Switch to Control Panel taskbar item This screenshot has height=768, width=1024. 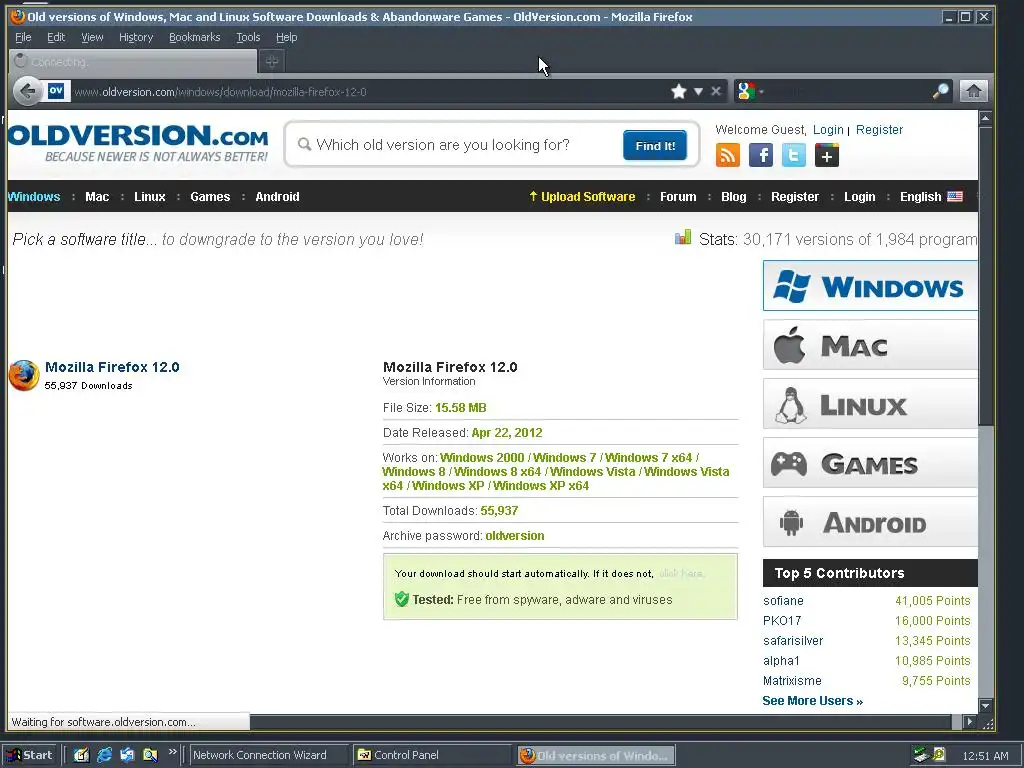tap(431, 755)
